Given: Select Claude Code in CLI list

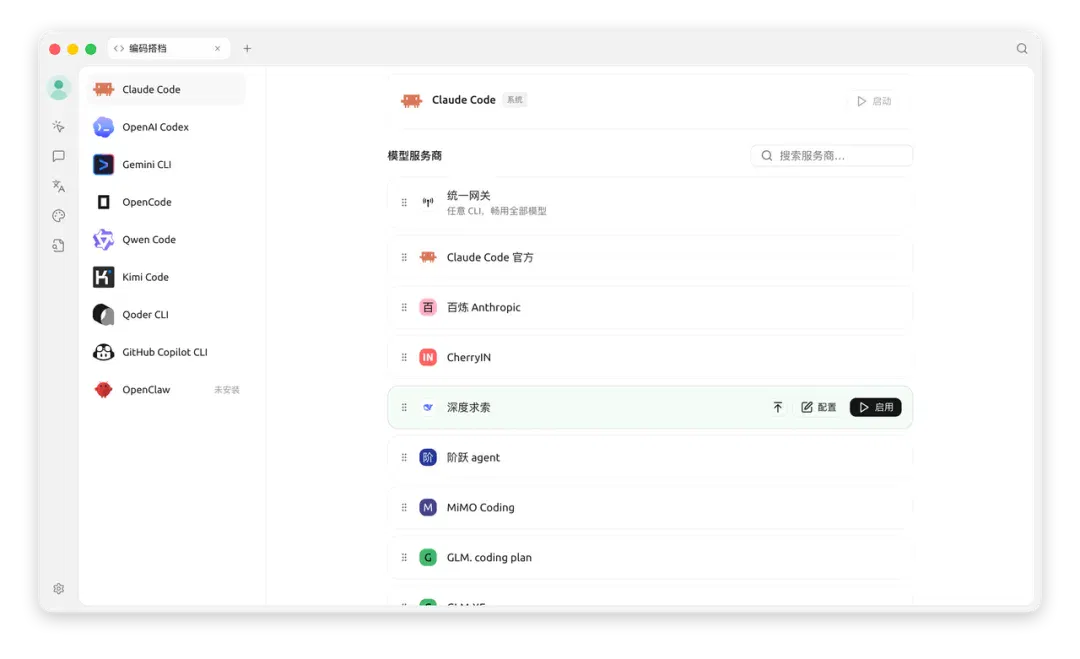Looking at the screenshot, I should coord(166,90).
